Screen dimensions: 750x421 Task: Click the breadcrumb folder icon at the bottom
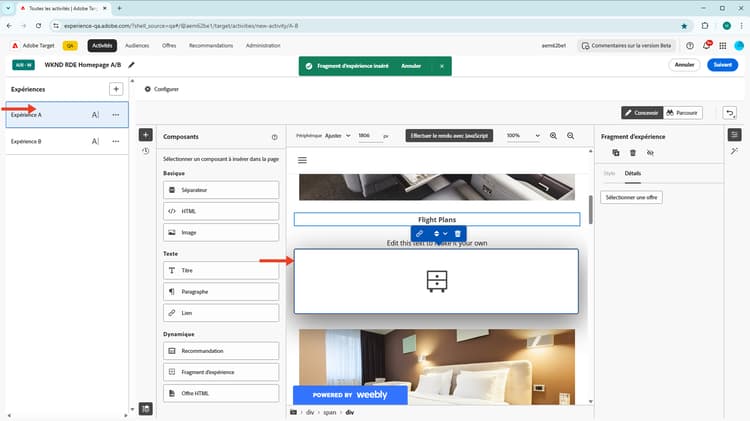click(294, 412)
